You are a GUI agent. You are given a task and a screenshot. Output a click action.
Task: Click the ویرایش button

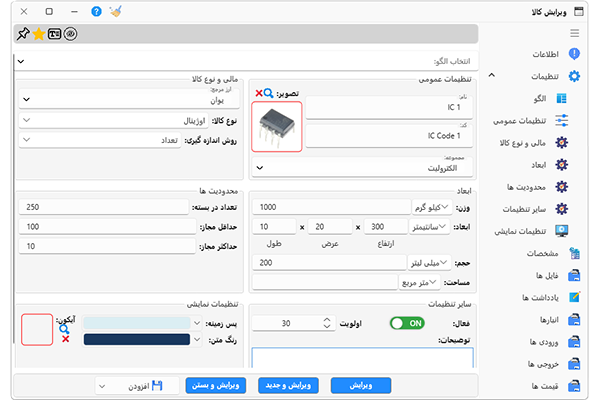click(x=361, y=385)
